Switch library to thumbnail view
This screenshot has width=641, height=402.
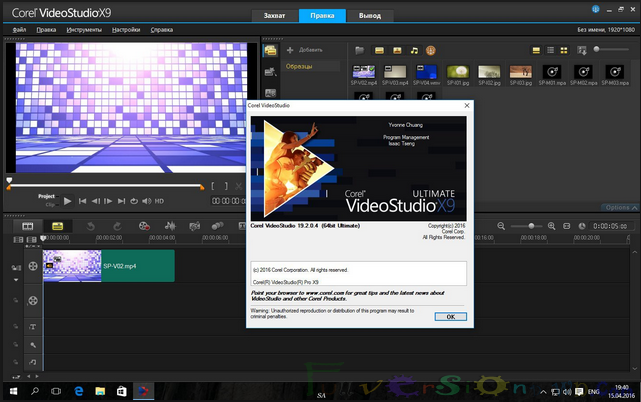564,50
